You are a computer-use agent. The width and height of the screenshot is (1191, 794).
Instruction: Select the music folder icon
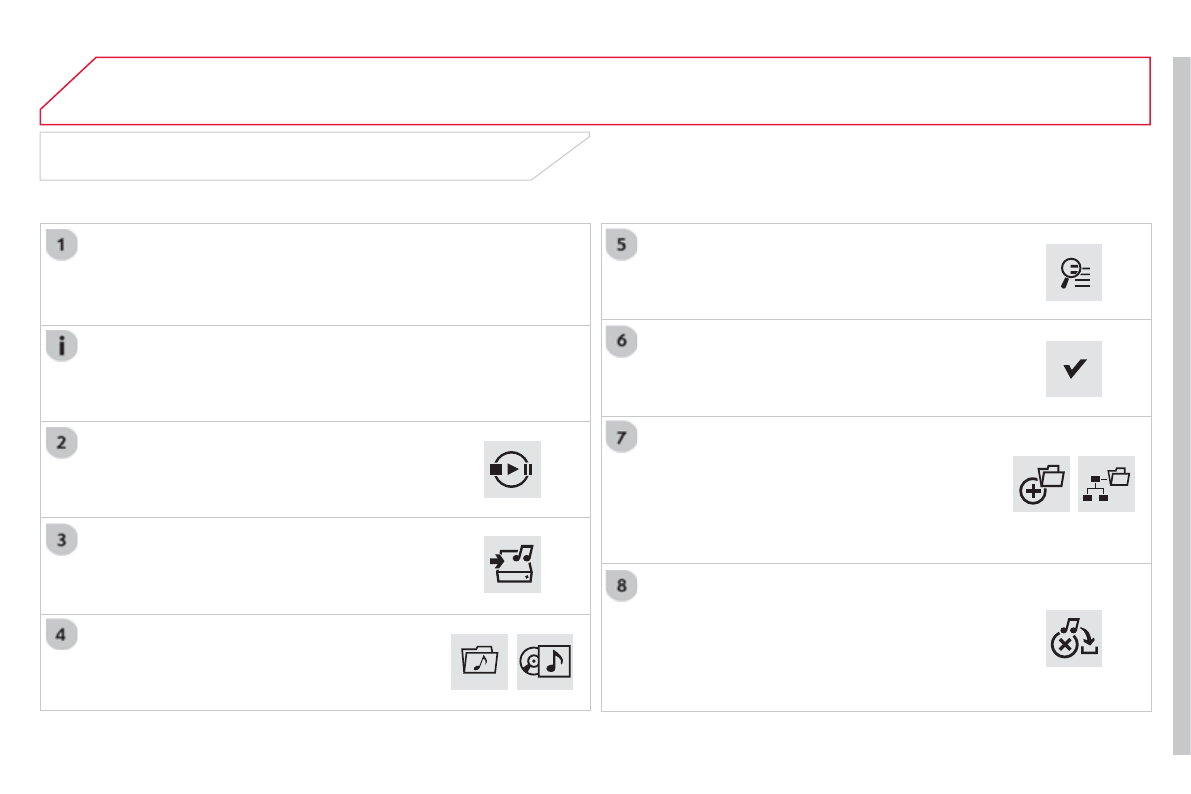tap(479, 662)
